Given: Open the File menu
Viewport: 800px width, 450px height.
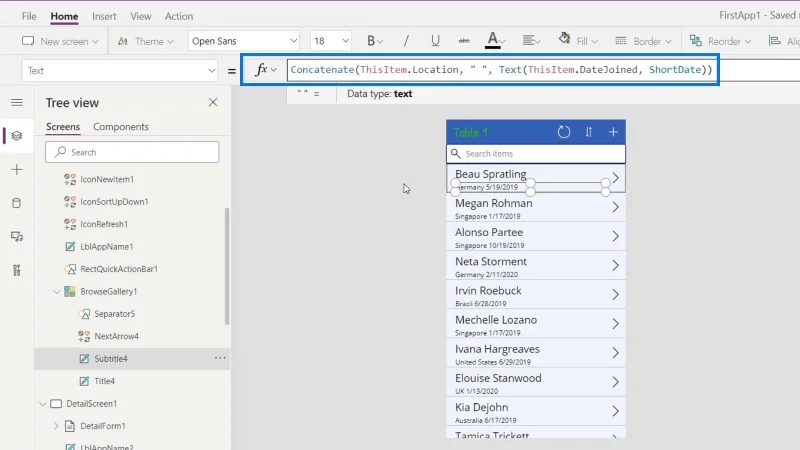Looking at the screenshot, I should coord(29,16).
